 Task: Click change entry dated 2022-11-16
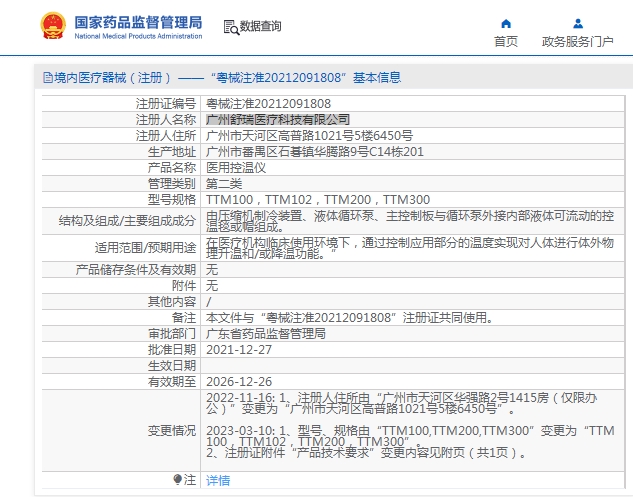pos(402,403)
